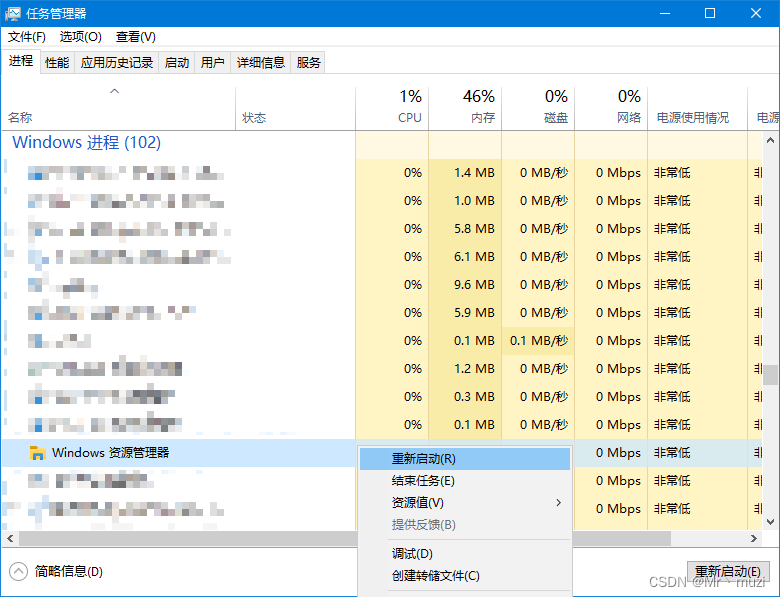780x597 pixels.
Task: Switch to the 启动 tab
Action: 177,63
